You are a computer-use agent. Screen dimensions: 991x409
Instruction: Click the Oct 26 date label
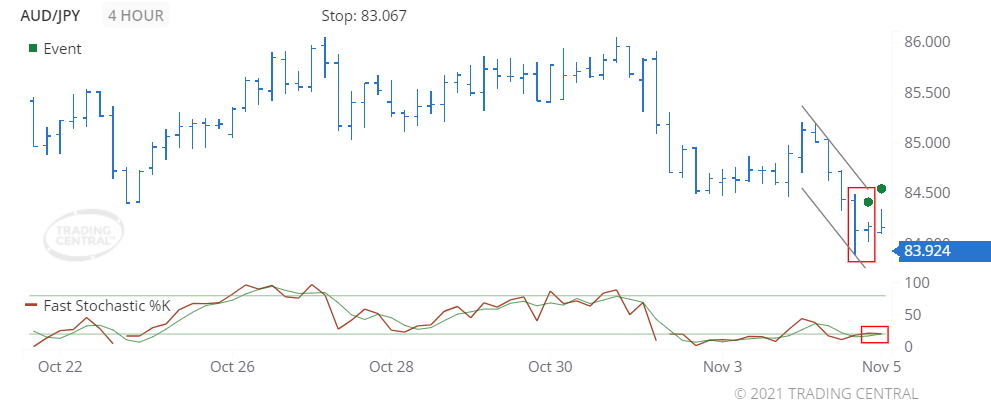pos(233,367)
